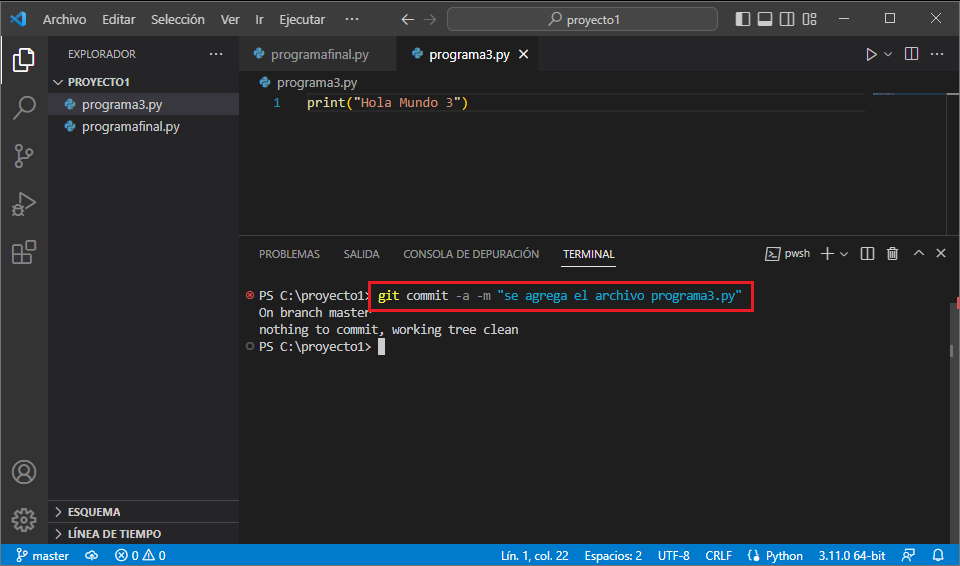
Task: Close the terminal panel
Action: click(x=941, y=253)
